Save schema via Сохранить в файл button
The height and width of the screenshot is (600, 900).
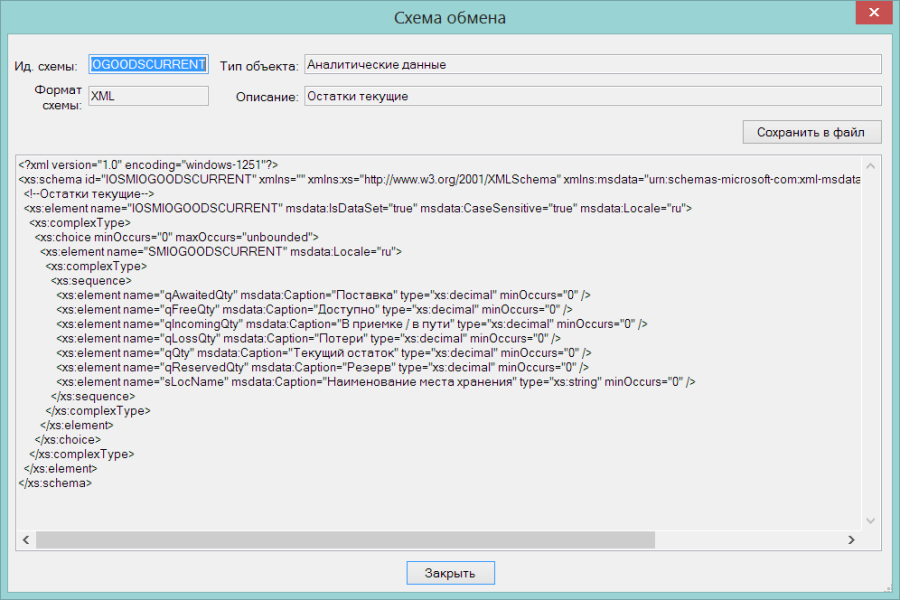(812, 132)
